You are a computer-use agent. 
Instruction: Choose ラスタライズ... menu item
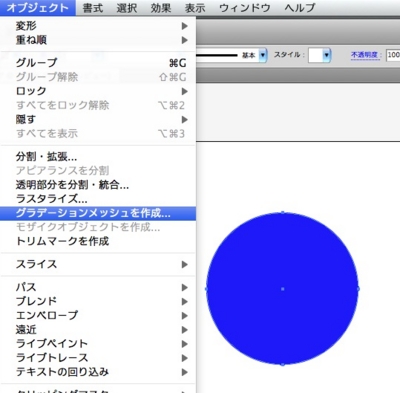(x=98, y=199)
